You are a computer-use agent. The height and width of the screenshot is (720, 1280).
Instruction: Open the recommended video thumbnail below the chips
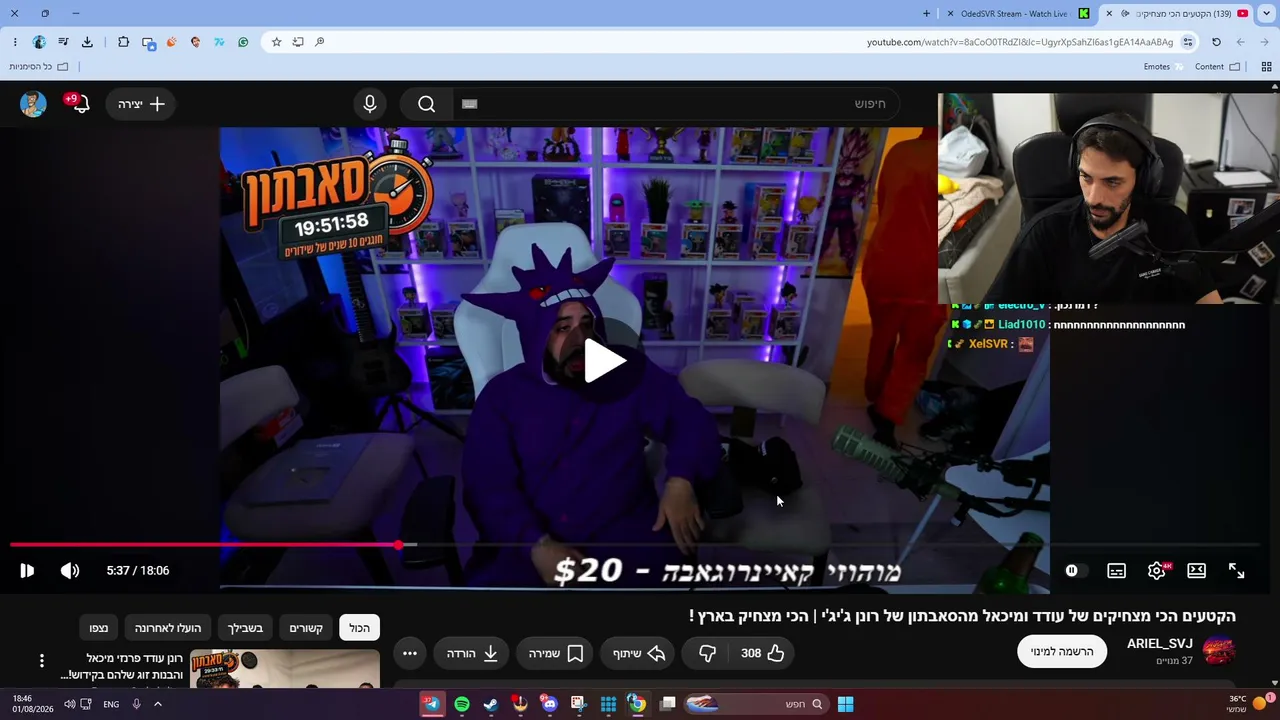click(x=285, y=668)
